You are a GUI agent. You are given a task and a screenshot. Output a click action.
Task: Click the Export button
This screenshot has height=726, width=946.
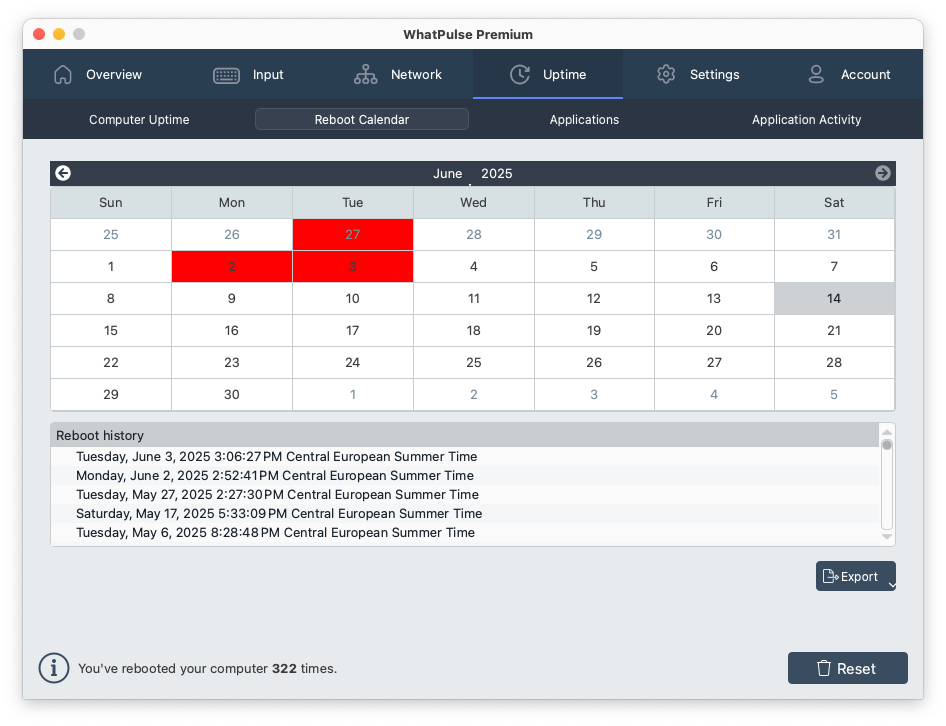click(849, 576)
